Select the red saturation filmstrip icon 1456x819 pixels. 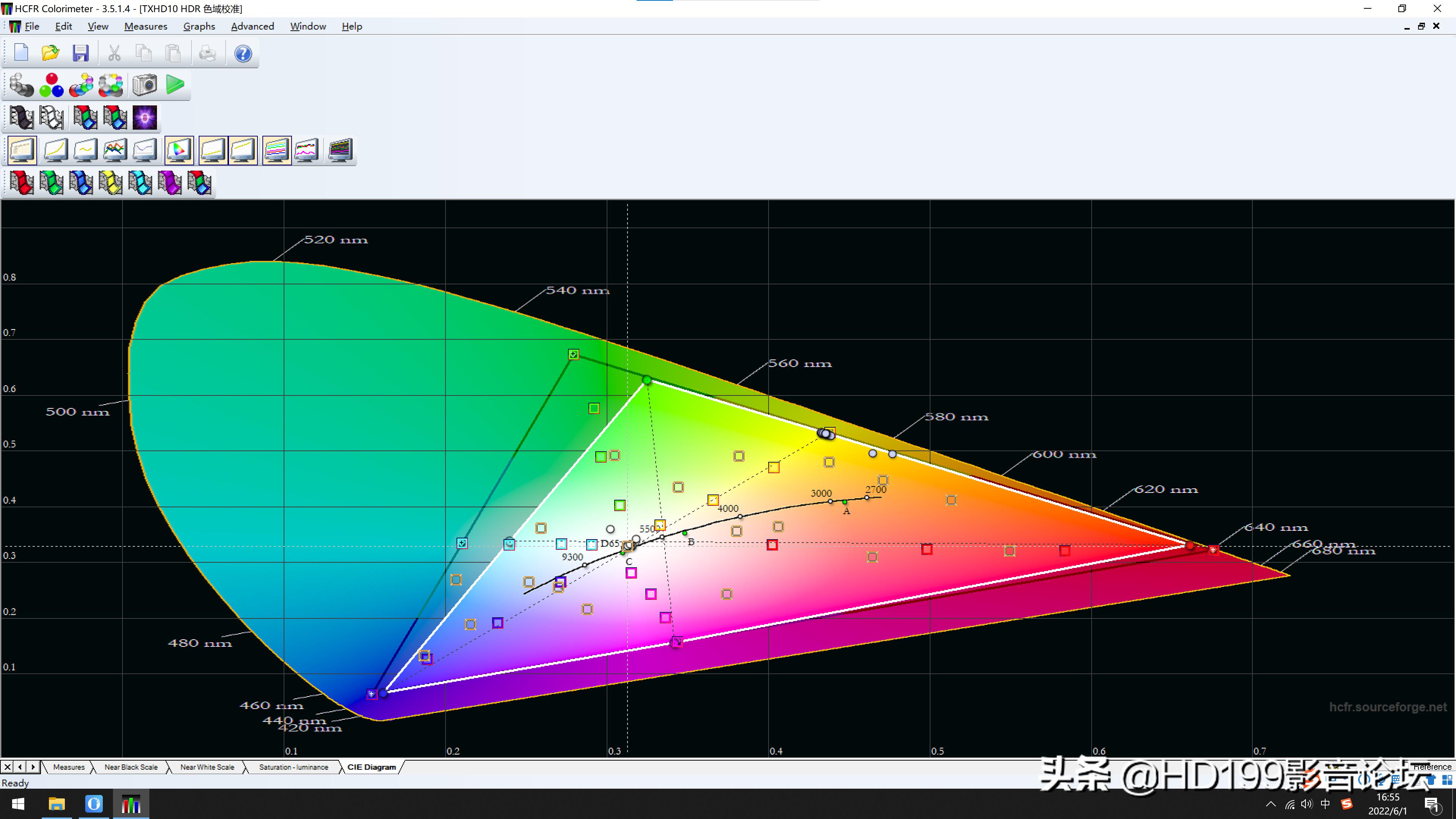coord(21,182)
